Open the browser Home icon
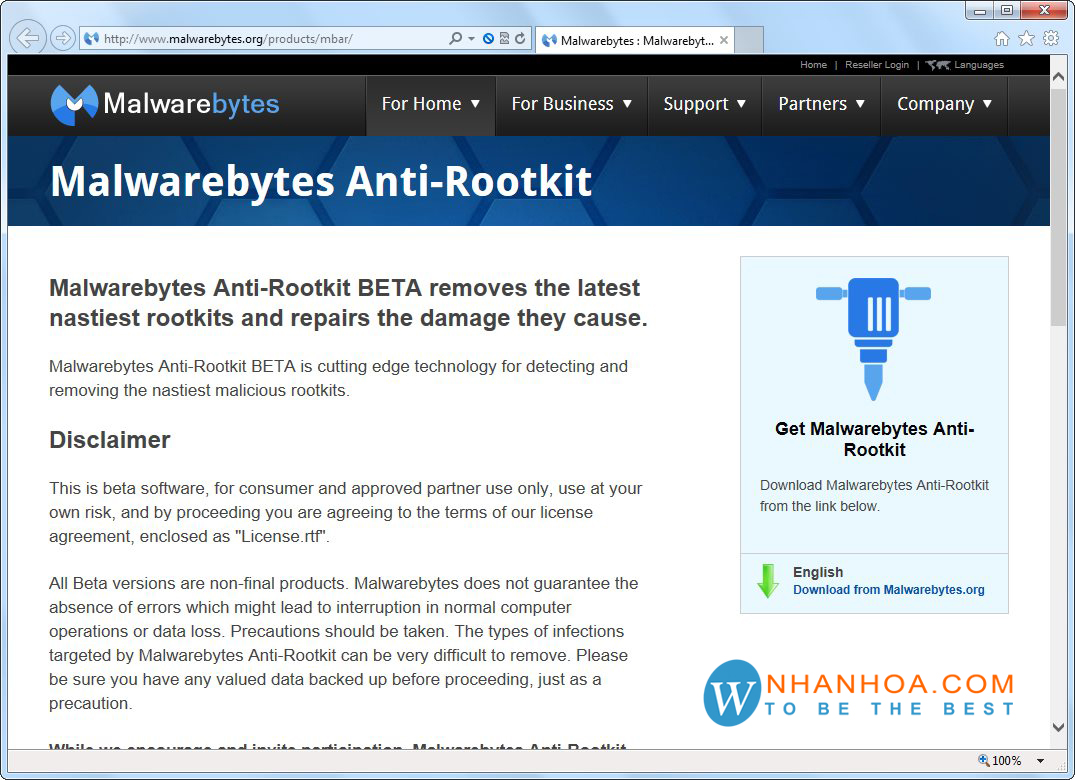This screenshot has width=1075, height=780. [x=1002, y=38]
